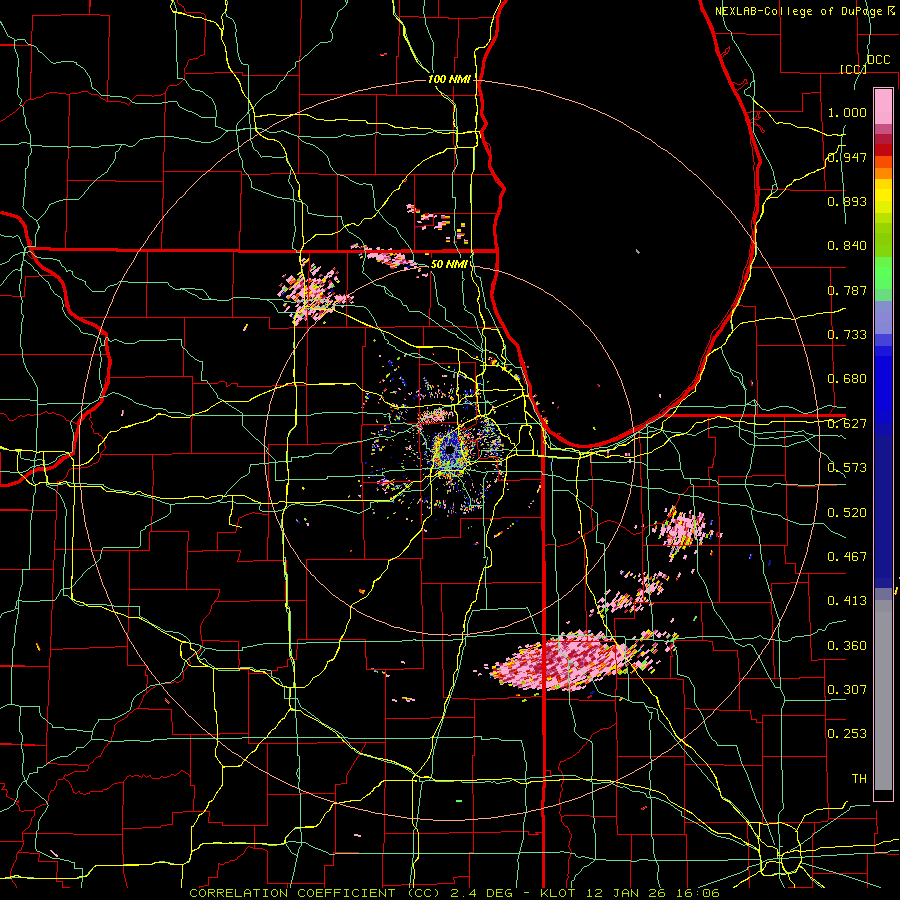Select the 0.893 legend value

pyautogui.click(x=847, y=201)
